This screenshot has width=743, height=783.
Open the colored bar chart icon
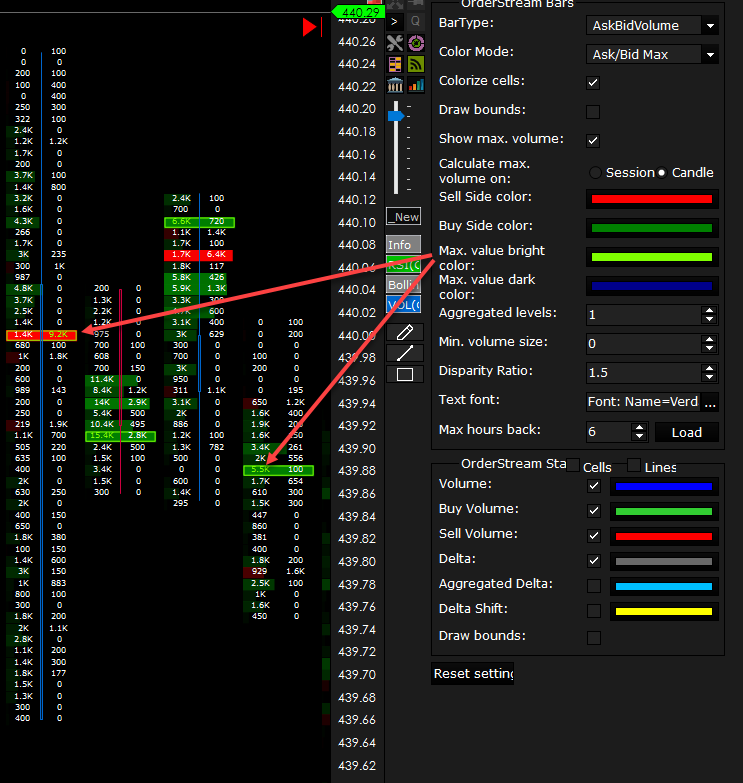coord(416,85)
